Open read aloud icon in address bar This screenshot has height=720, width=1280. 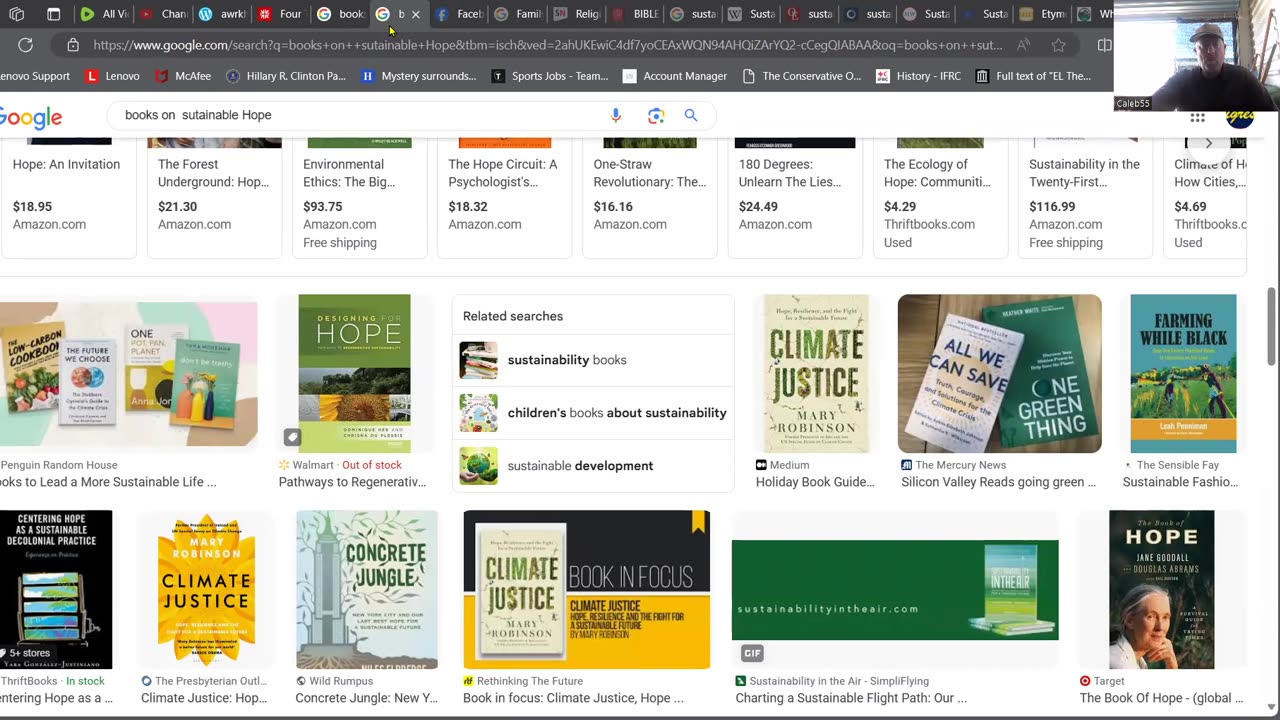[x=1023, y=45]
